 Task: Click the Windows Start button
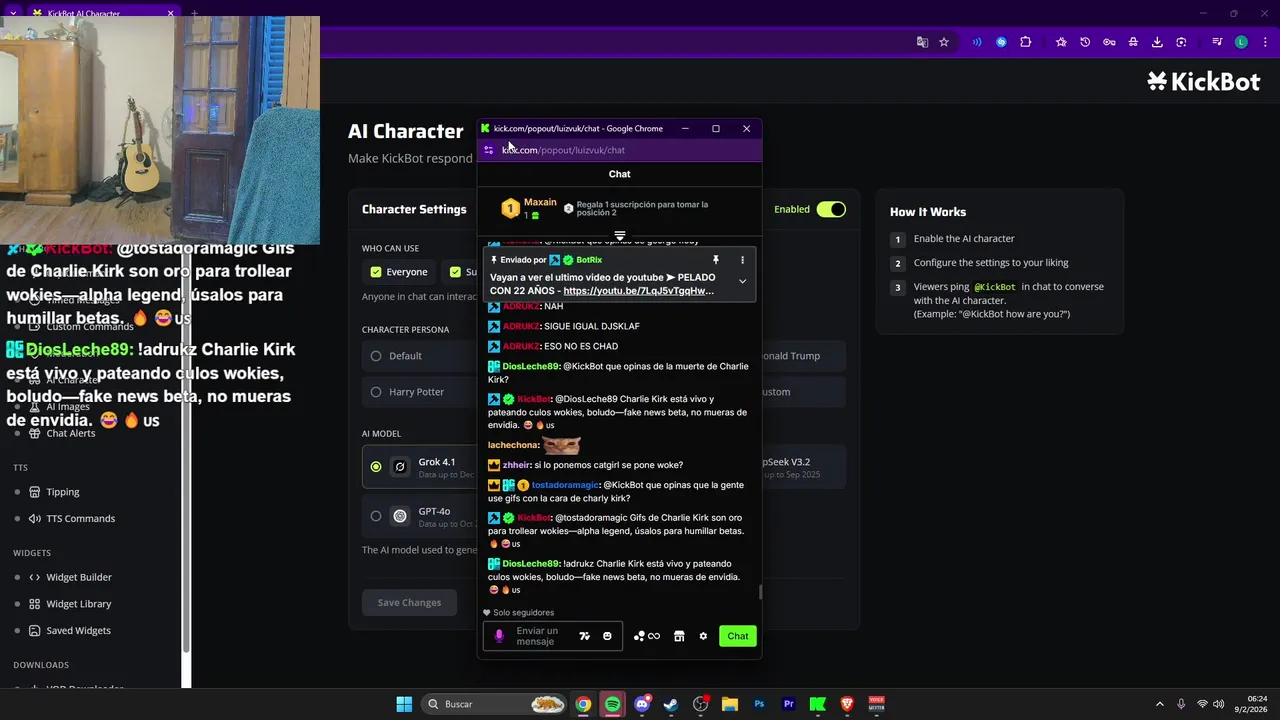[x=404, y=704]
